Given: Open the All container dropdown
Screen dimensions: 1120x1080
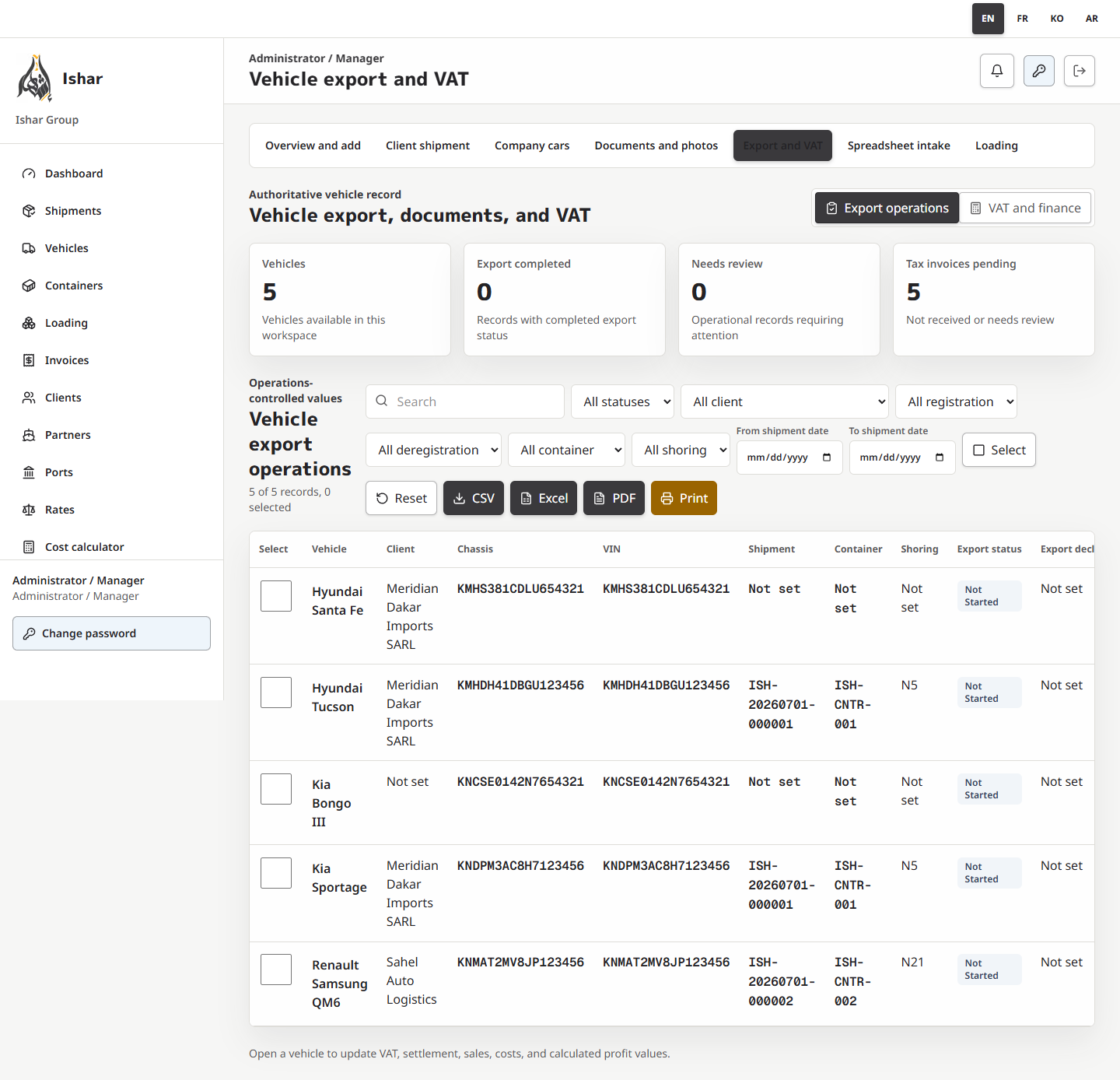Looking at the screenshot, I should click(x=566, y=450).
